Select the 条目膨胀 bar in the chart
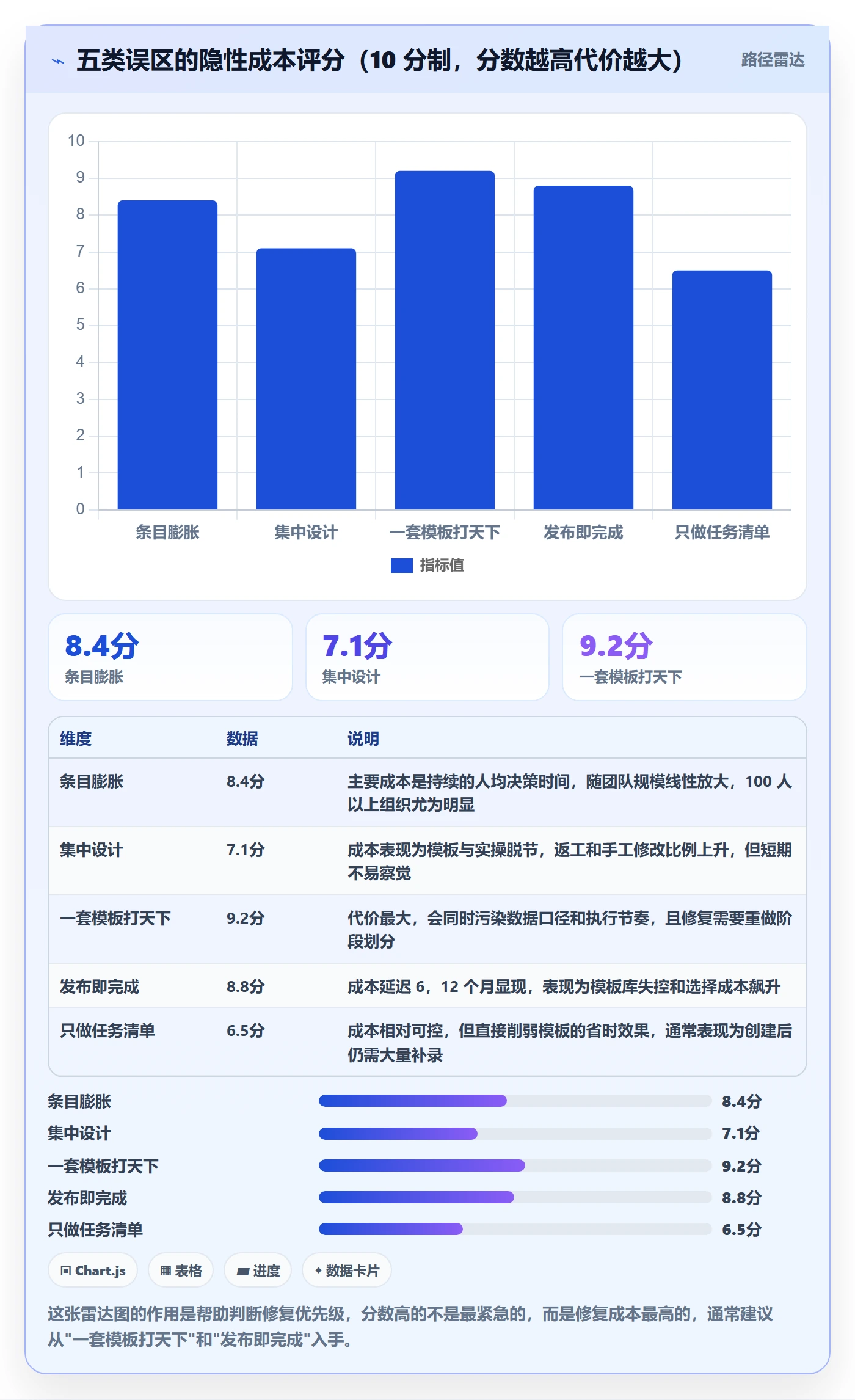Viewport: 855px width, 1400px height. tap(167, 355)
